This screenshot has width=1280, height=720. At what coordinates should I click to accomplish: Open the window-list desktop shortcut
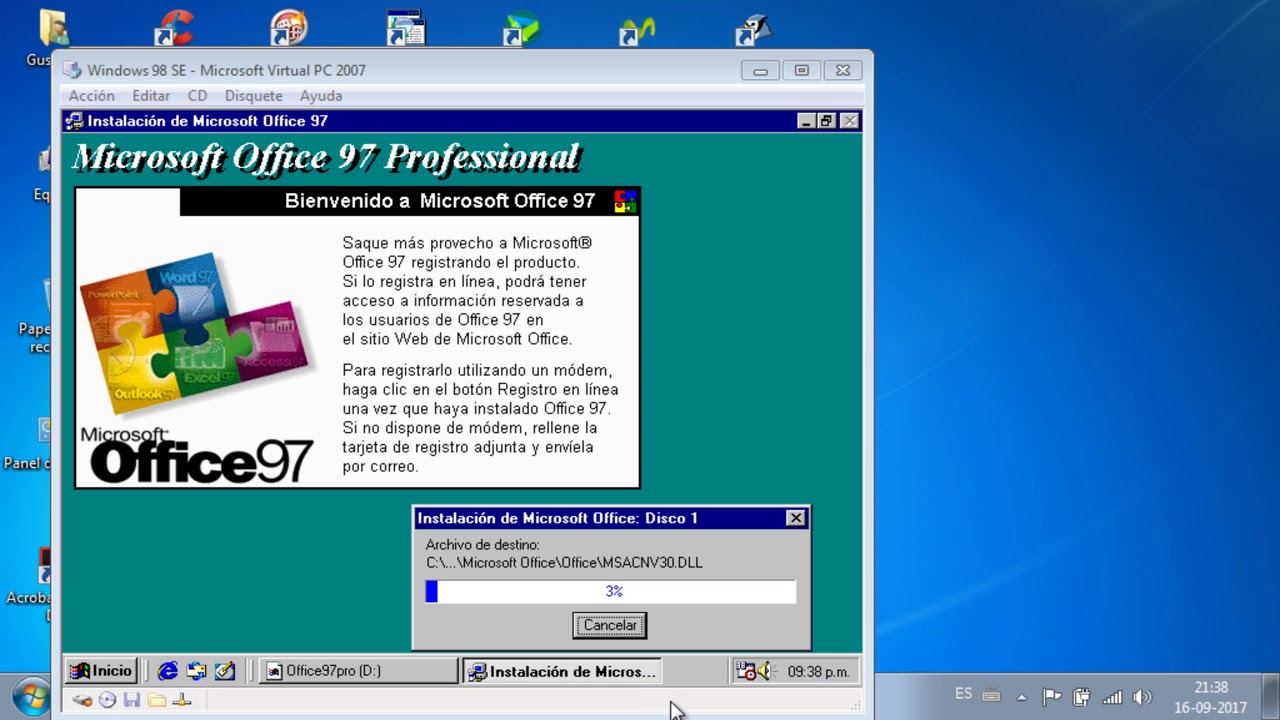405,27
